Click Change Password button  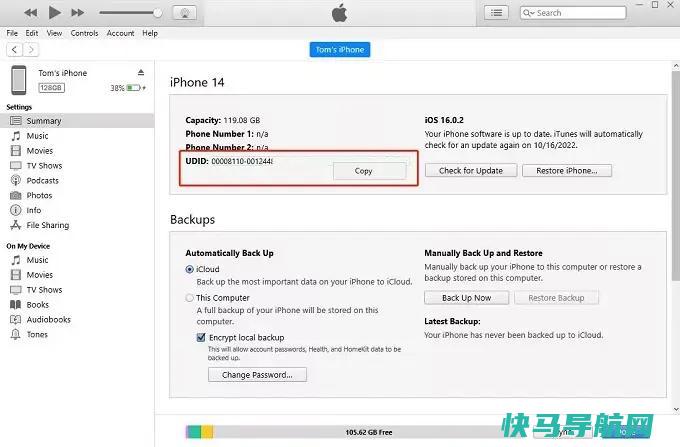click(x=257, y=375)
